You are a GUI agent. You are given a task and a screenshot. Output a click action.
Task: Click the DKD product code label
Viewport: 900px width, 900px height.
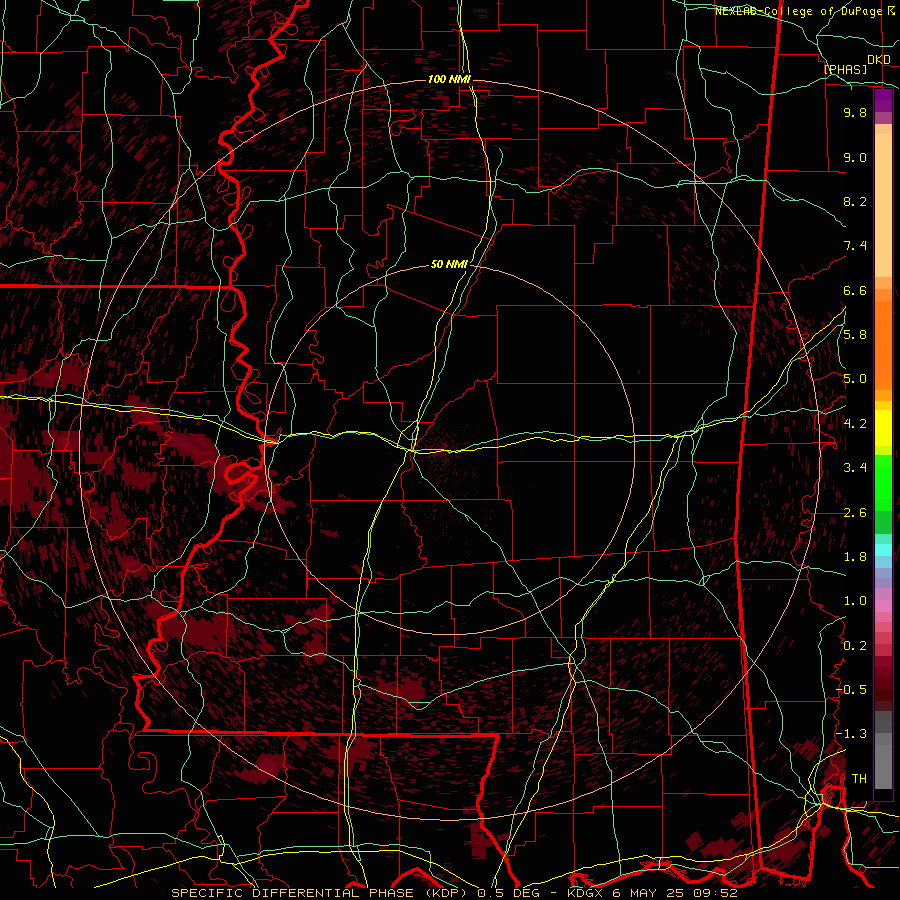[879, 60]
